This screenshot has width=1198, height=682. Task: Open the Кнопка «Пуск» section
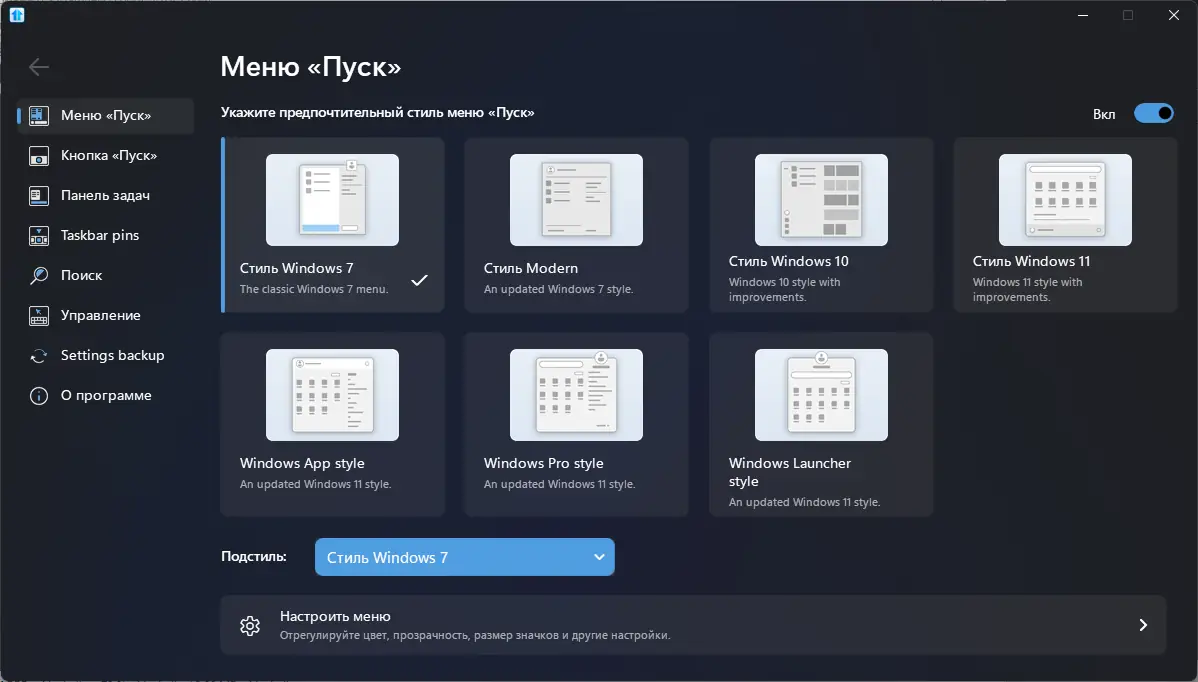click(105, 156)
